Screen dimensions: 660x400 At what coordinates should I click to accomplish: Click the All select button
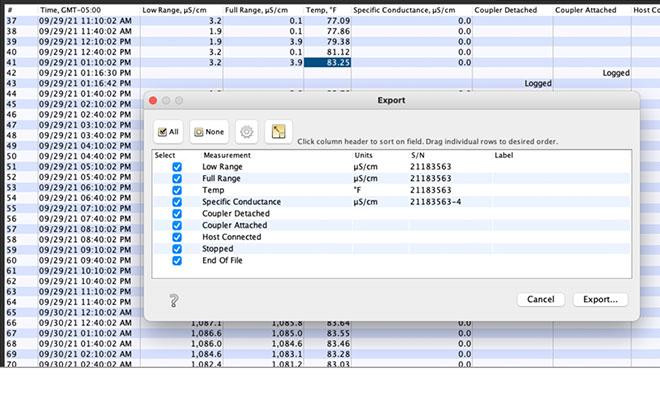169,132
